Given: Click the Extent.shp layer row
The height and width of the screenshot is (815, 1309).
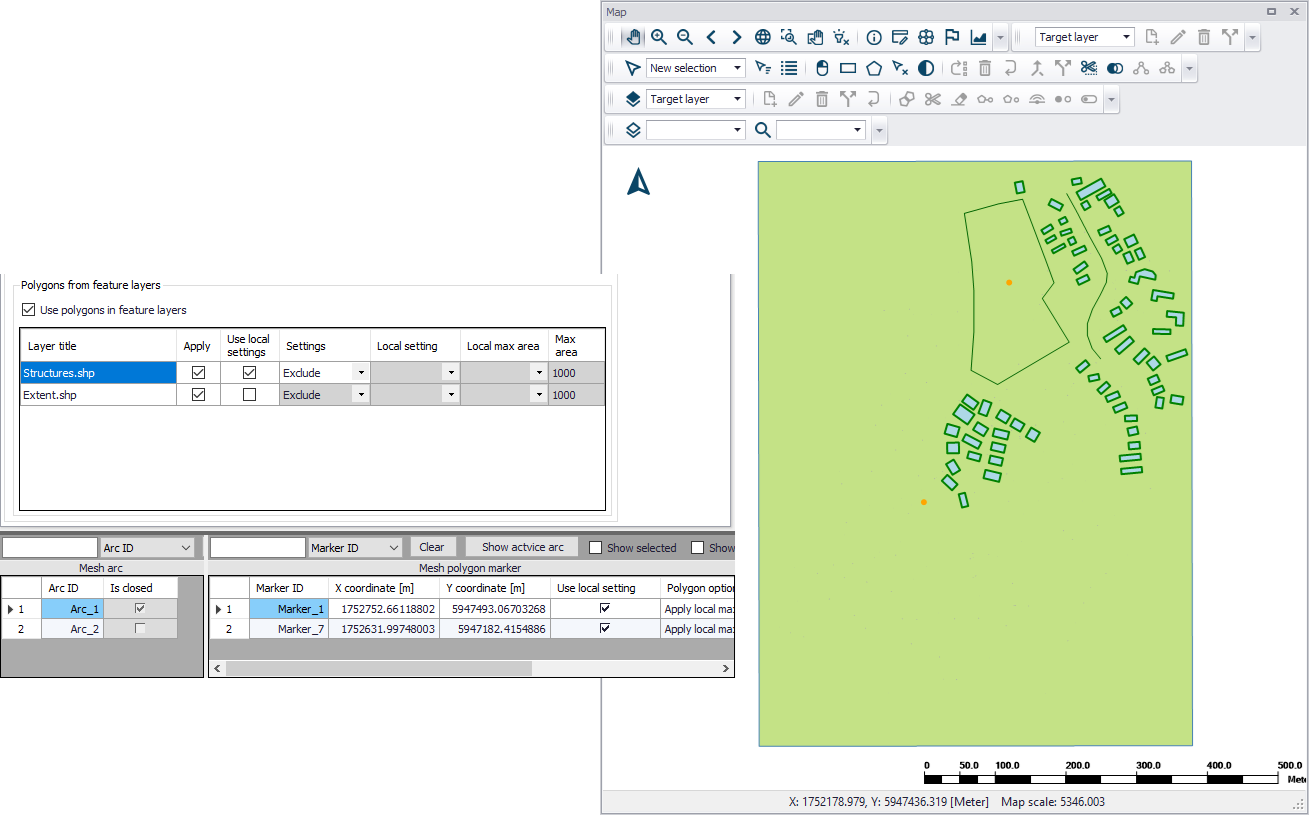Looking at the screenshot, I should 313,395.
